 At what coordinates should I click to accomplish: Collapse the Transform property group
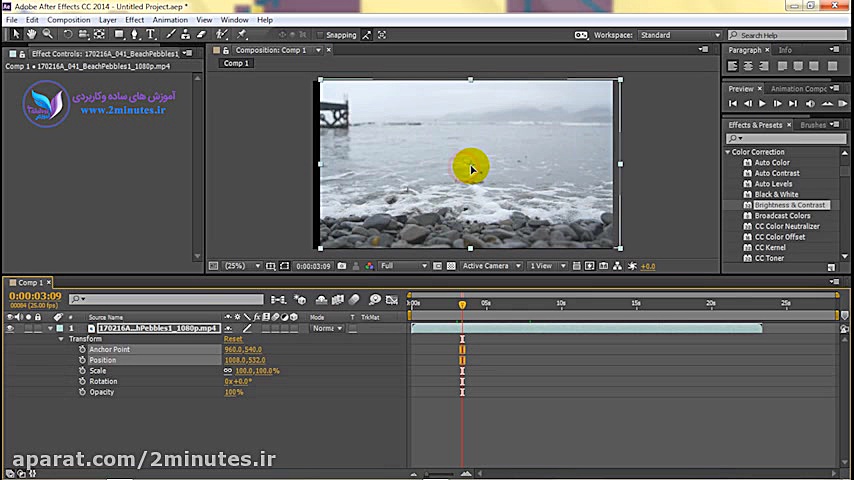point(61,339)
